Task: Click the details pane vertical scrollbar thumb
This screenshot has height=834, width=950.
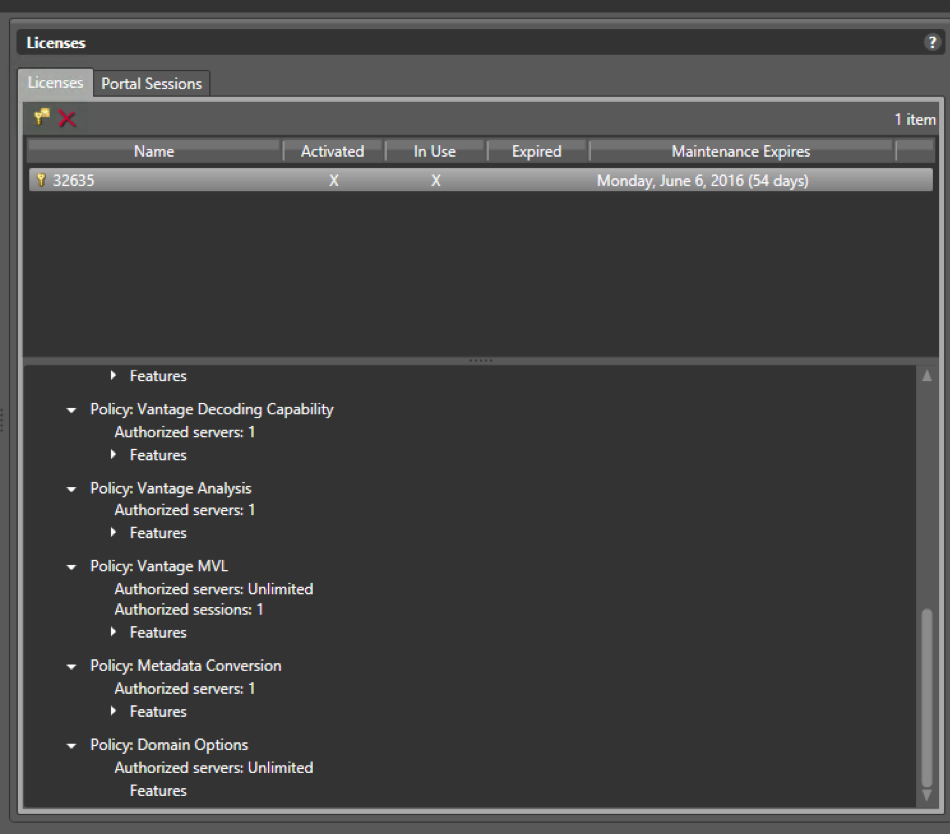Action: click(927, 697)
